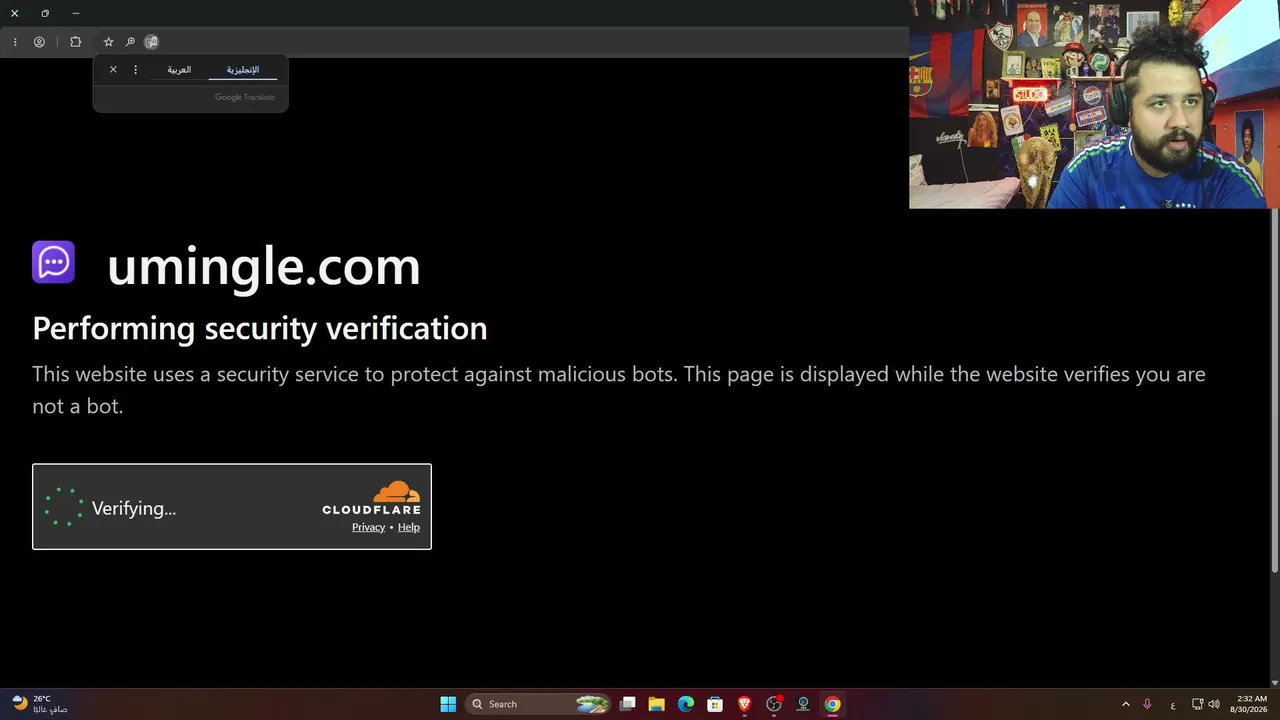Open File Explorer from taskbar
This screenshot has height=720, width=1280.
(x=657, y=704)
